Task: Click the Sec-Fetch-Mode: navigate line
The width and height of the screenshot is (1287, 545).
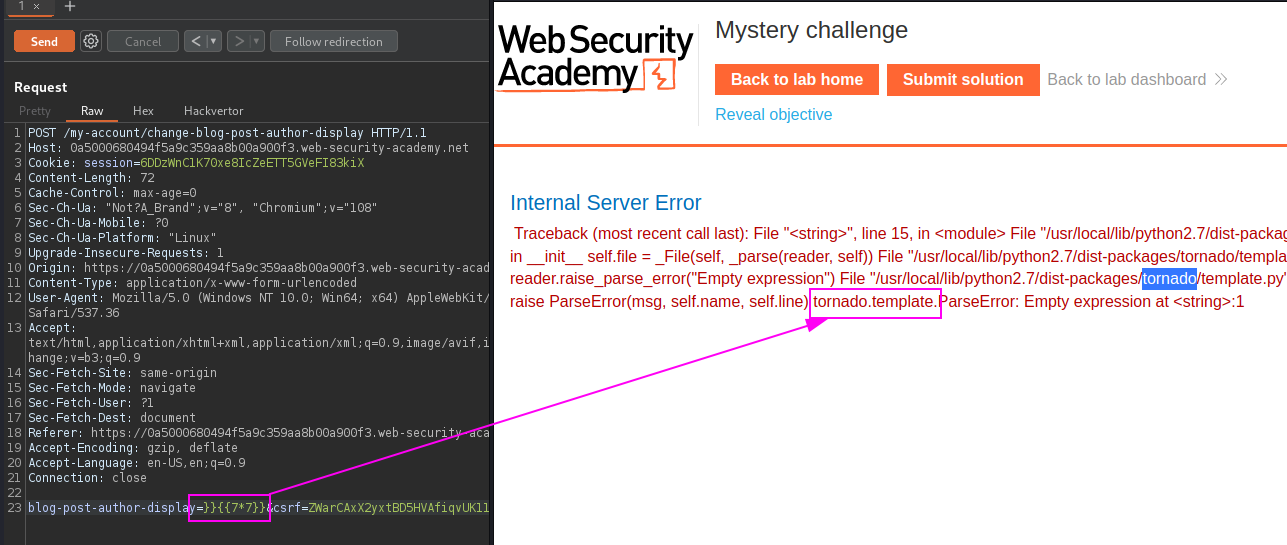Action: point(112,388)
